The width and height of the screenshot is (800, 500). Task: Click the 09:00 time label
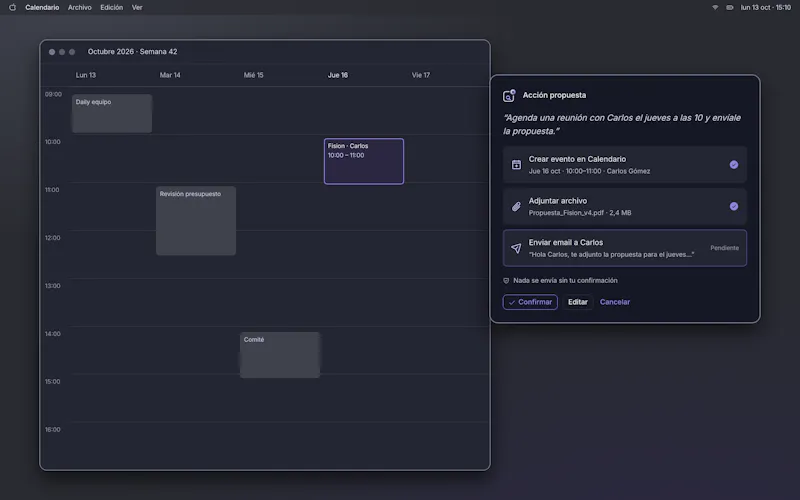tap(53, 94)
